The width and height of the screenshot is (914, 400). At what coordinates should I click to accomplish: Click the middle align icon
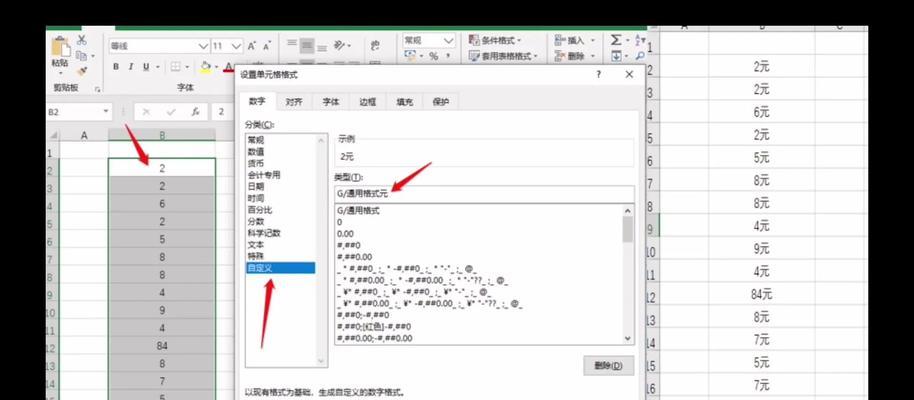[307, 45]
